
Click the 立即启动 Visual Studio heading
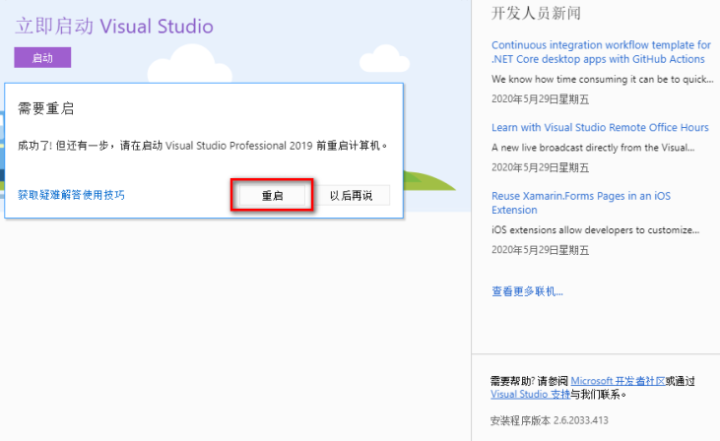click(114, 26)
